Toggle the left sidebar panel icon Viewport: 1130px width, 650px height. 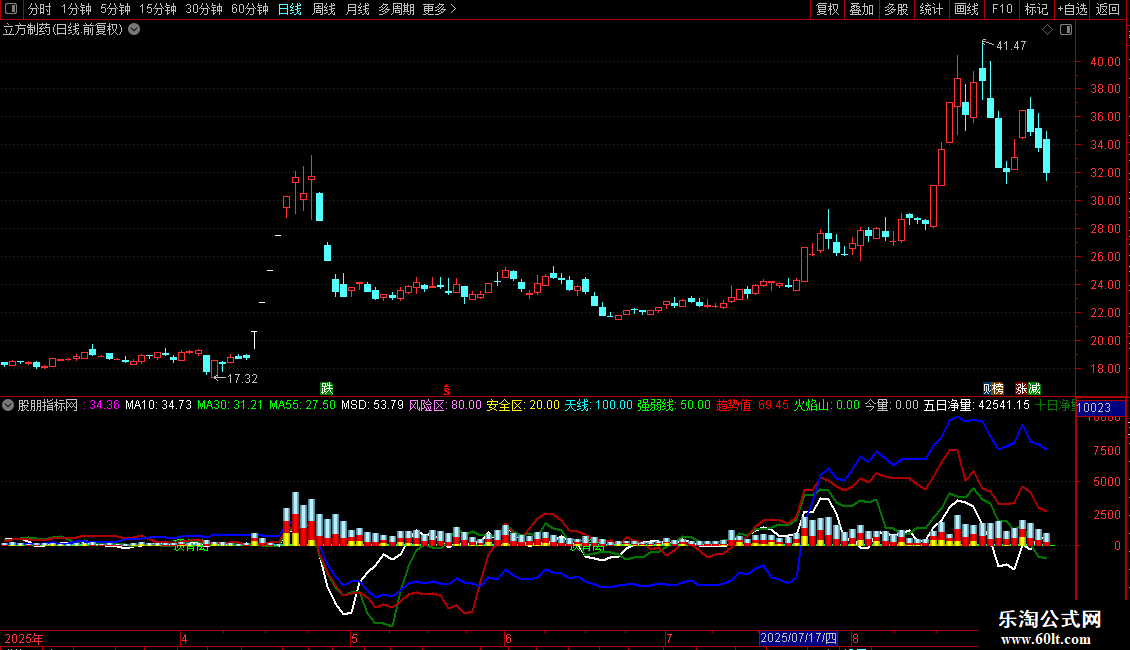click(11, 9)
